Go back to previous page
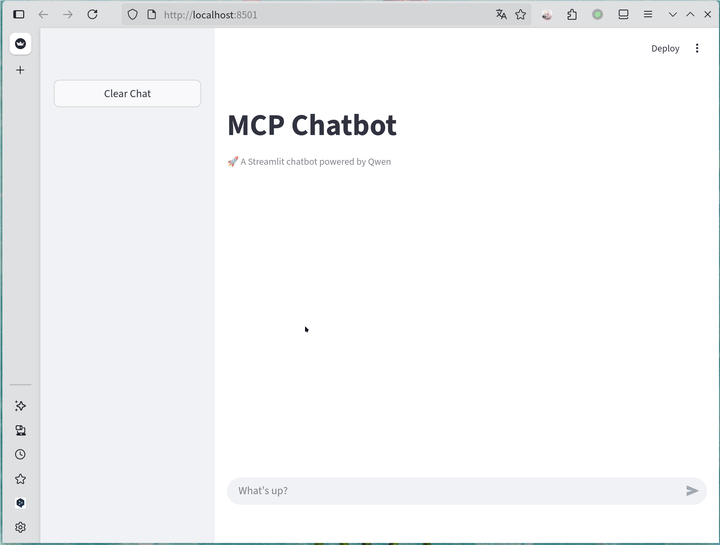Image resolution: width=720 pixels, height=545 pixels. (x=43, y=15)
